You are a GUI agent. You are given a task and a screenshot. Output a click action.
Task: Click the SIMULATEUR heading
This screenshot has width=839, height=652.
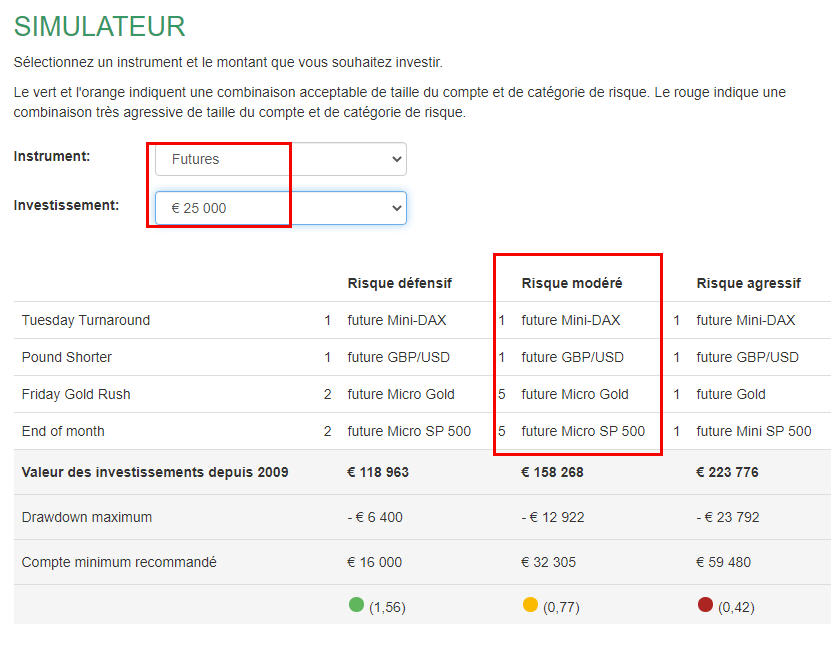pyautogui.click(x=100, y=26)
